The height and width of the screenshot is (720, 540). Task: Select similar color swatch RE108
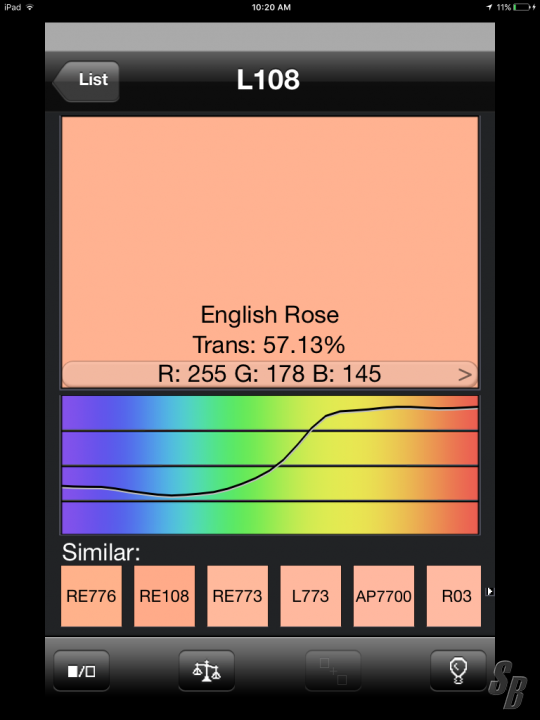[x=164, y=596]
